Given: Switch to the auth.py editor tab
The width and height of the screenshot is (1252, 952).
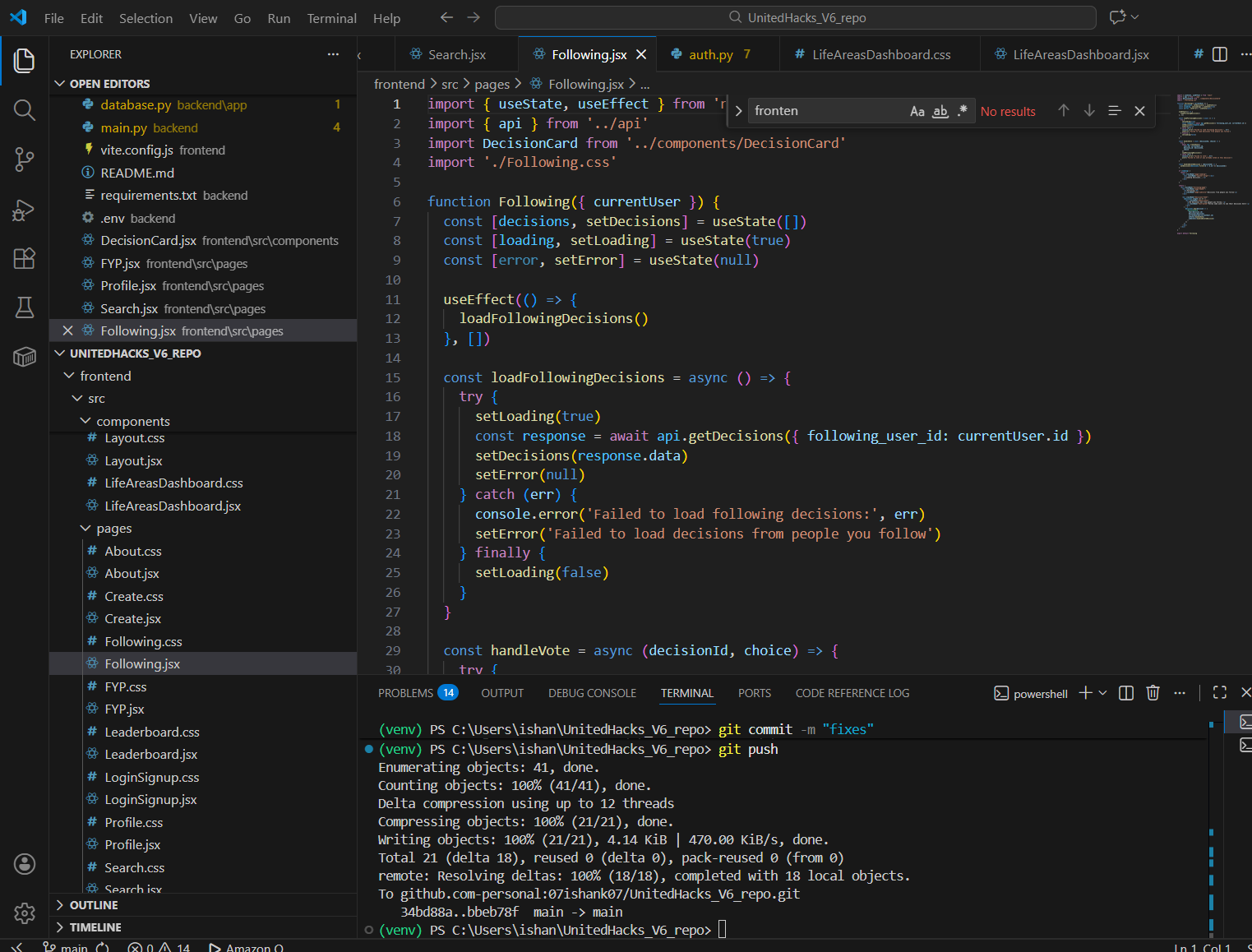Looking at the screenshot, I should click(x=710, y=55).
